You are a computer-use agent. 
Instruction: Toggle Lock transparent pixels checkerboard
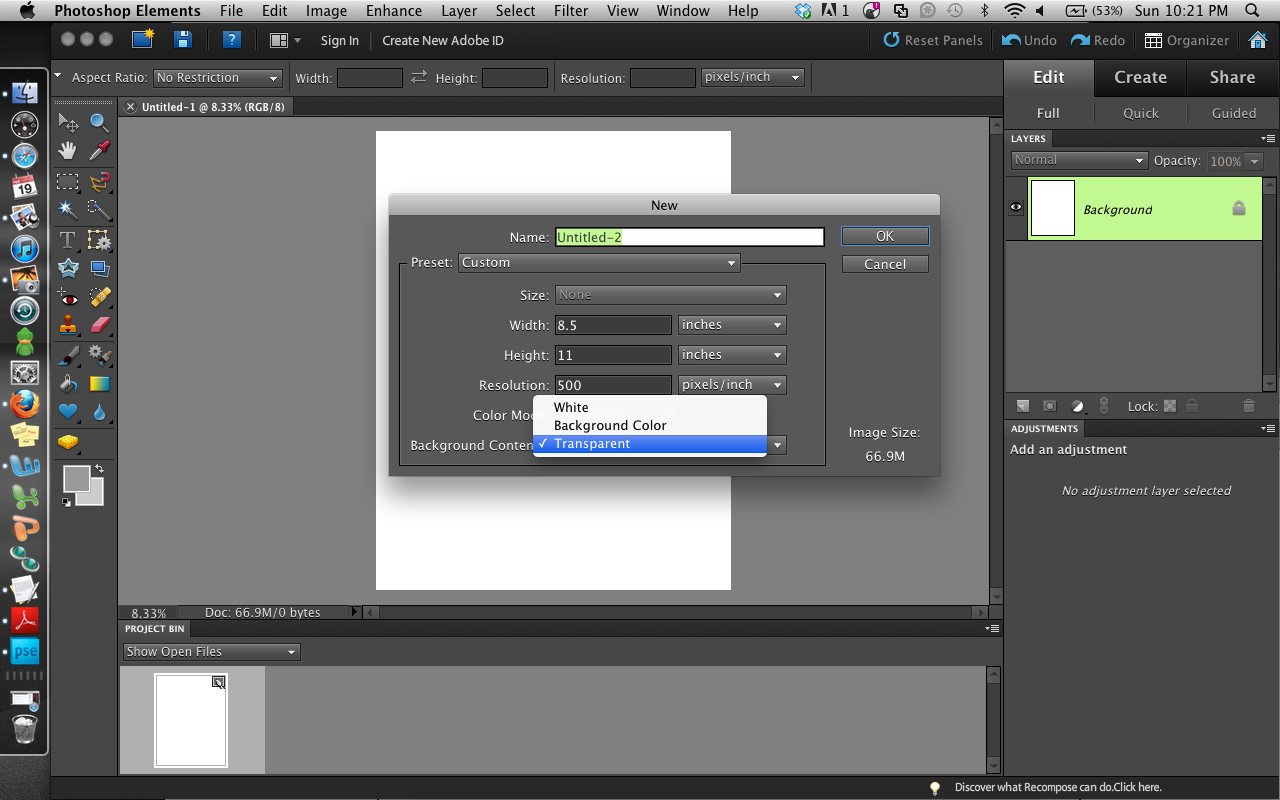coord(1169,406)
